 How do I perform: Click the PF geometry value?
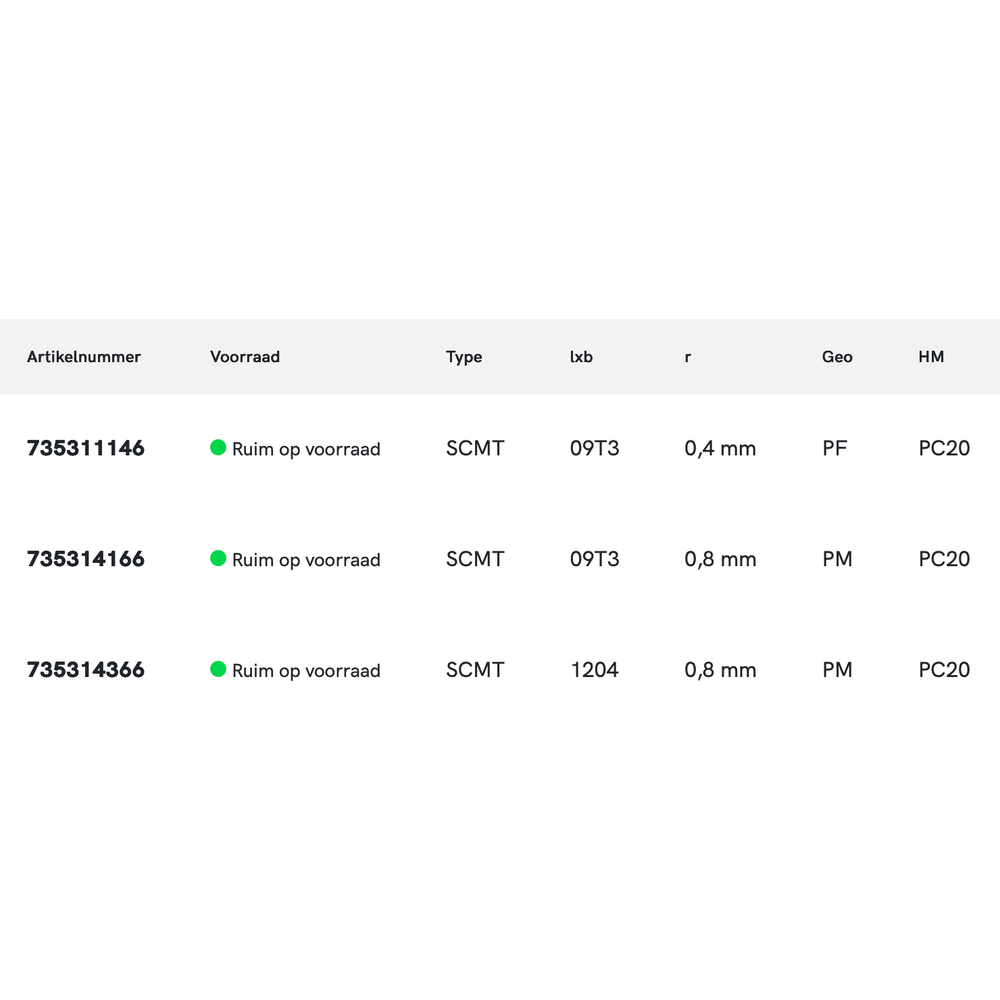tap(834, 449)
